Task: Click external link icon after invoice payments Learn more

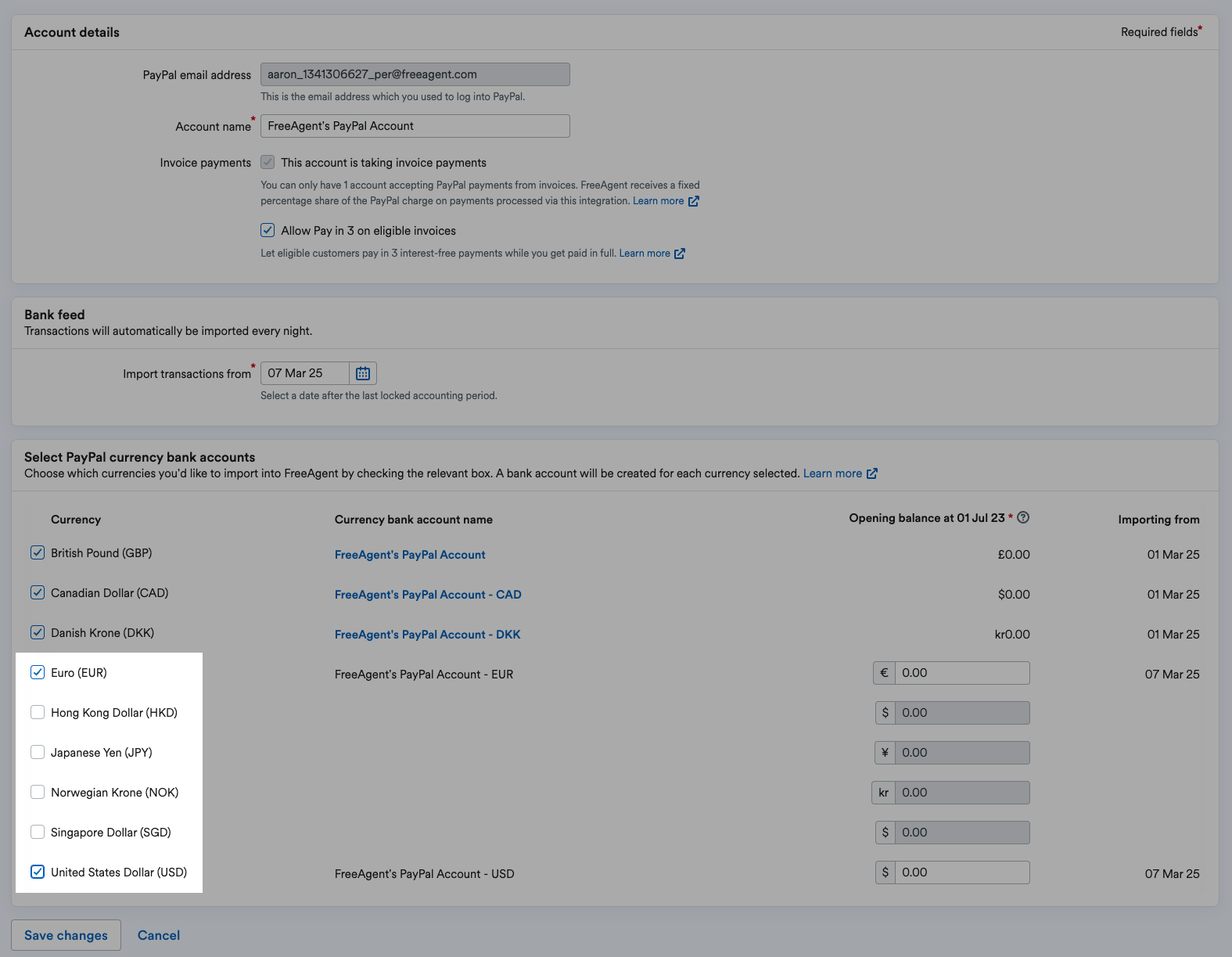Action: [694, 201]
